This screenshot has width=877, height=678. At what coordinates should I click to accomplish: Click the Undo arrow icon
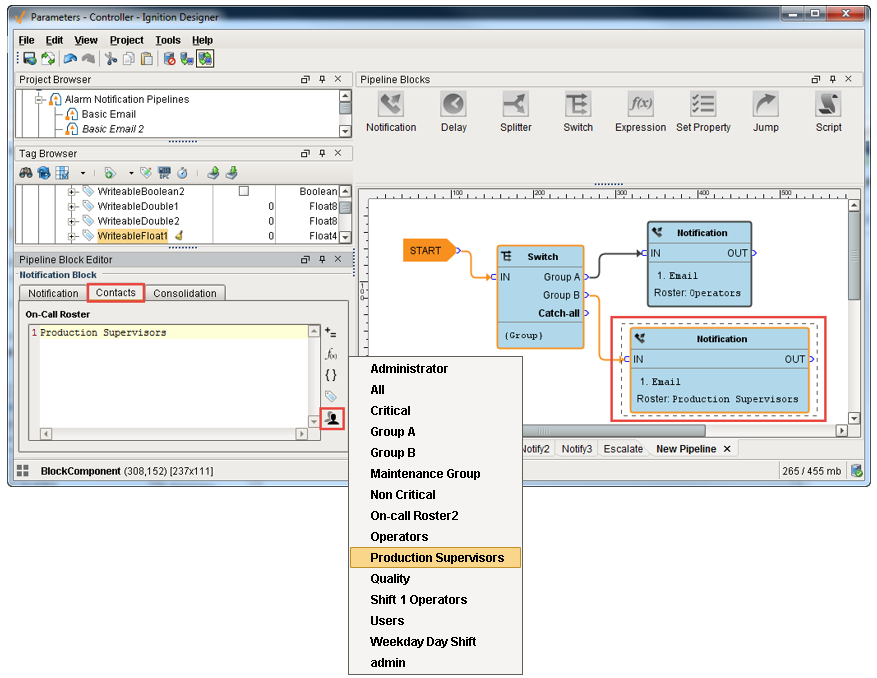click(x=70, y=58)
